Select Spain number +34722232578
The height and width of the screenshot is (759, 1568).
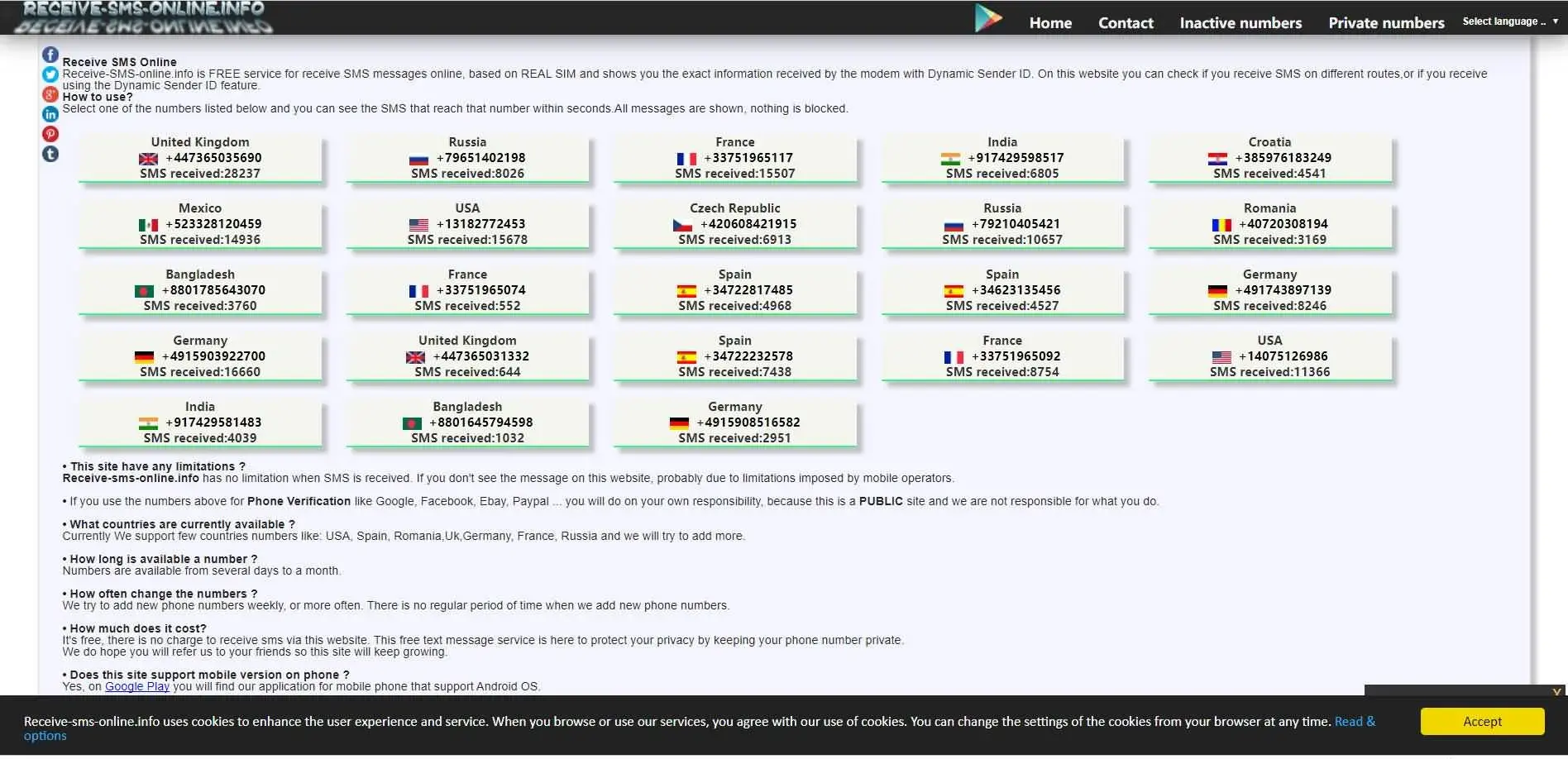(x=735, y=356)
